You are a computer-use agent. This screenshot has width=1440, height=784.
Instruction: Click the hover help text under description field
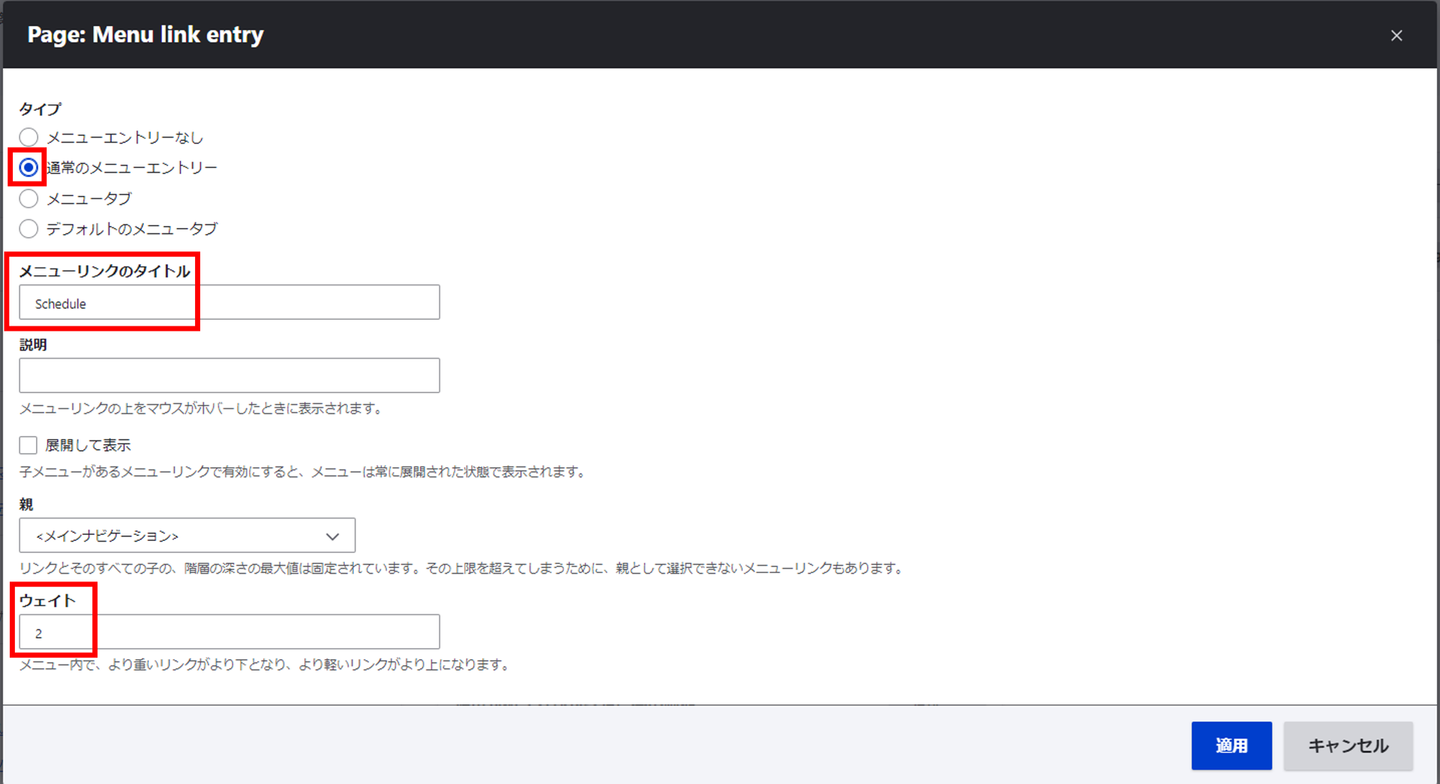coord(200,408)
